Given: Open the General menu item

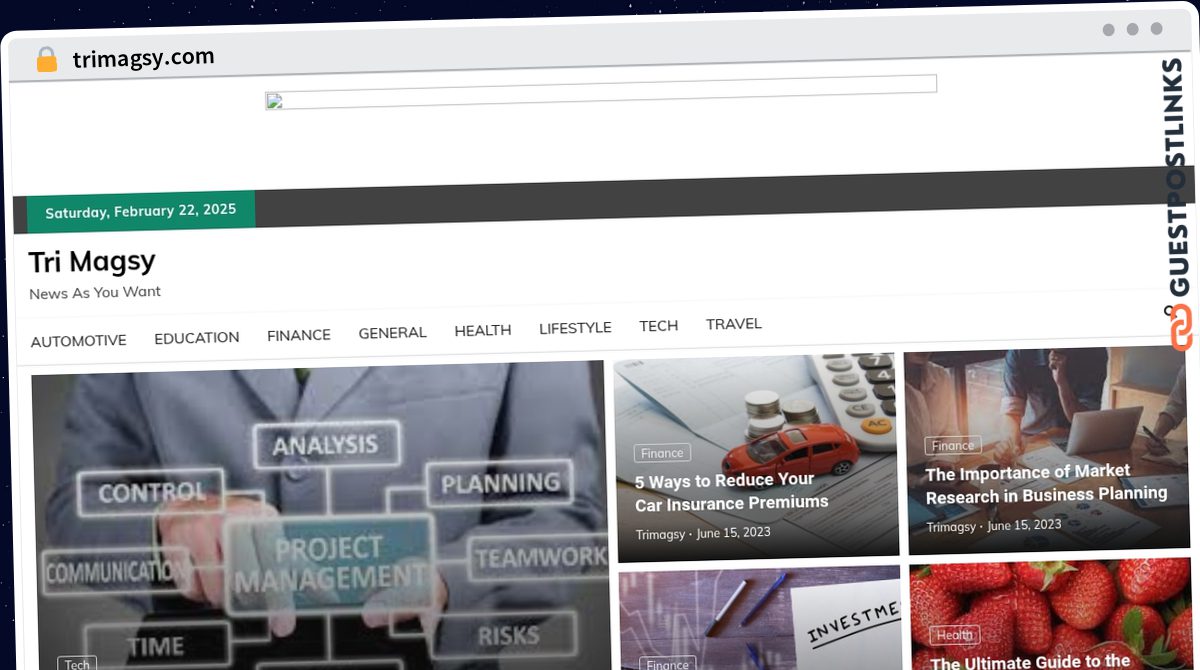Looking at the screenshot, I should click(392, 332).
